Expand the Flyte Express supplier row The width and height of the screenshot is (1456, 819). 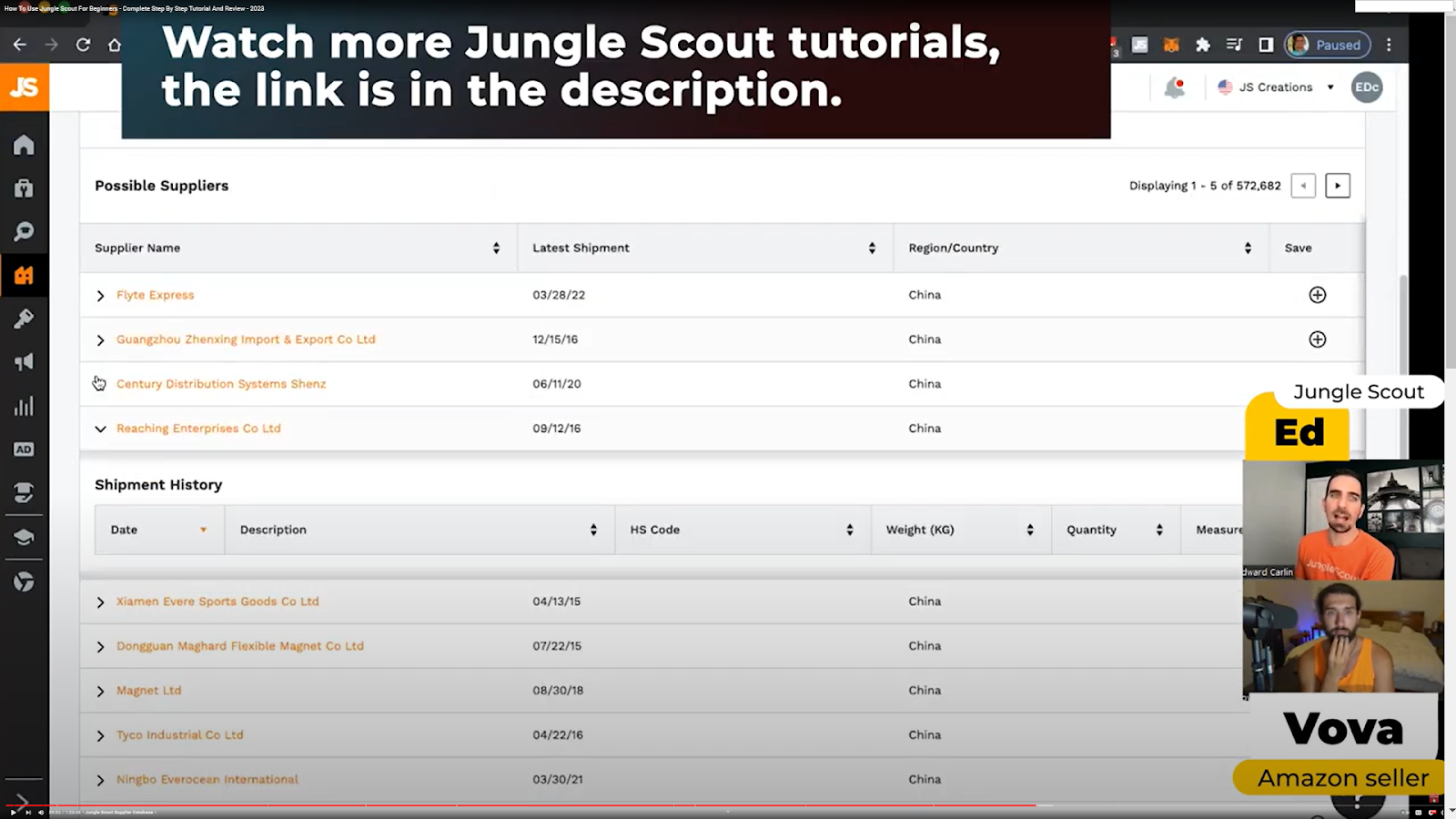click(x=100, y=296)
